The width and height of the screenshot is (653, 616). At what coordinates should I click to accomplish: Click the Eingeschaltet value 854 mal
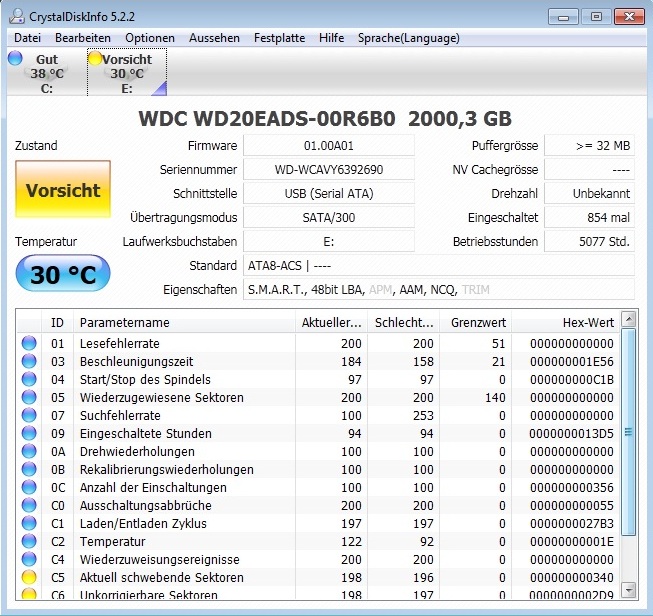tap(589, 217)
